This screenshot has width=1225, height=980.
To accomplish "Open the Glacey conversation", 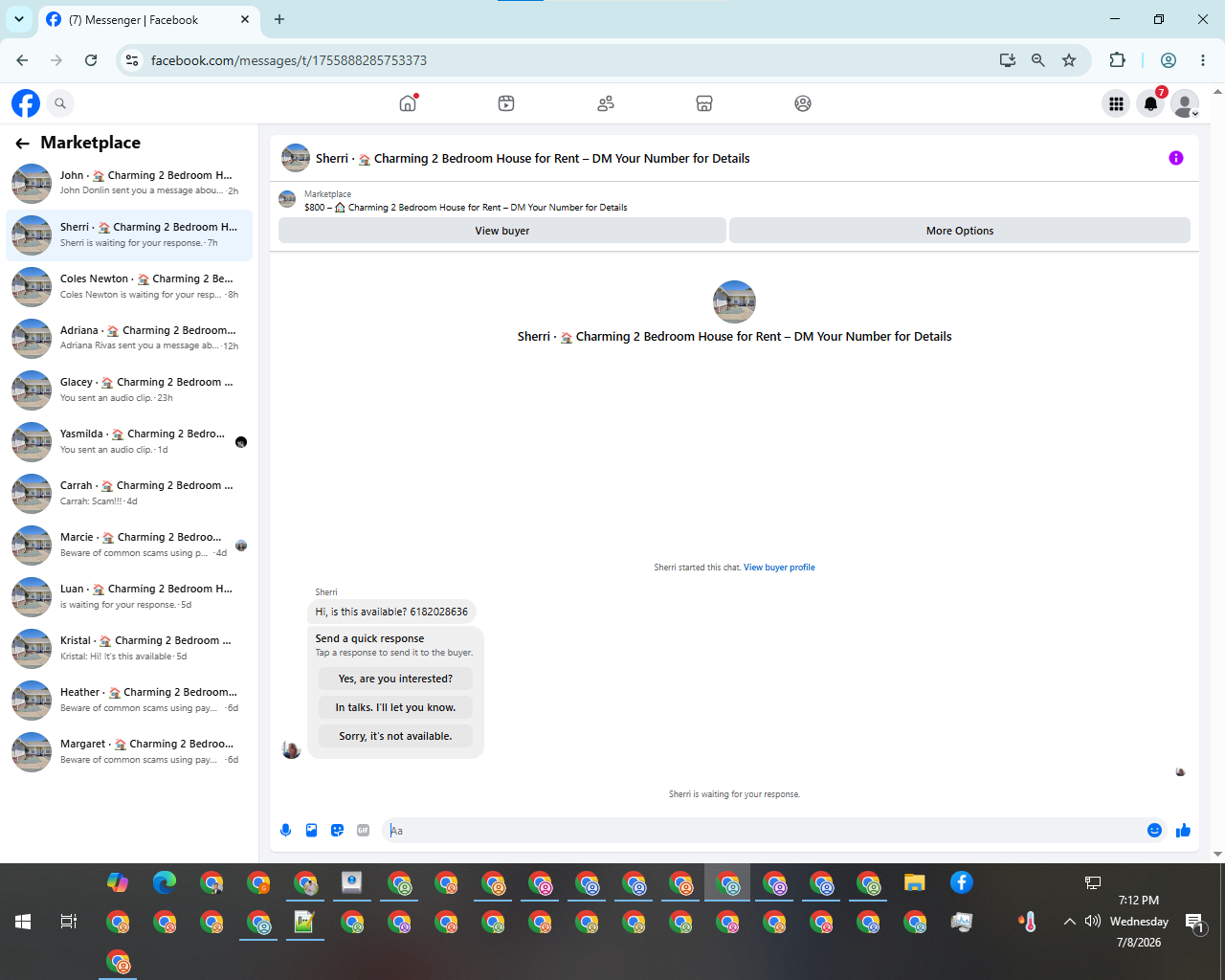I will click(129, 390).
